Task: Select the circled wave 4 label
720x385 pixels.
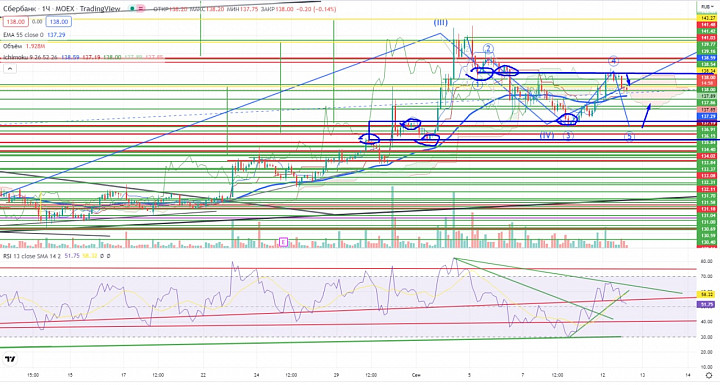Action: 613,61
